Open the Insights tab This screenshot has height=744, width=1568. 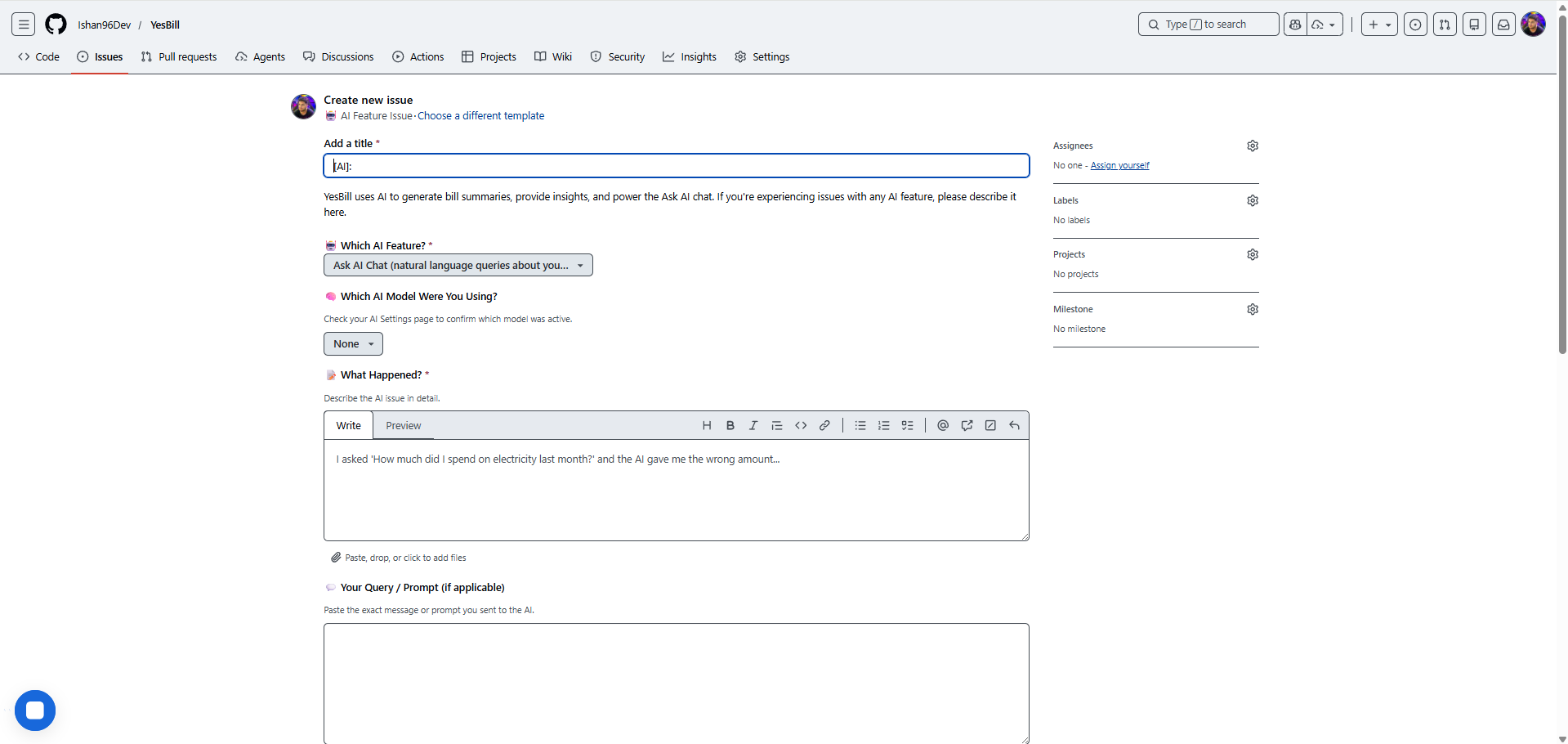[690, 56]
